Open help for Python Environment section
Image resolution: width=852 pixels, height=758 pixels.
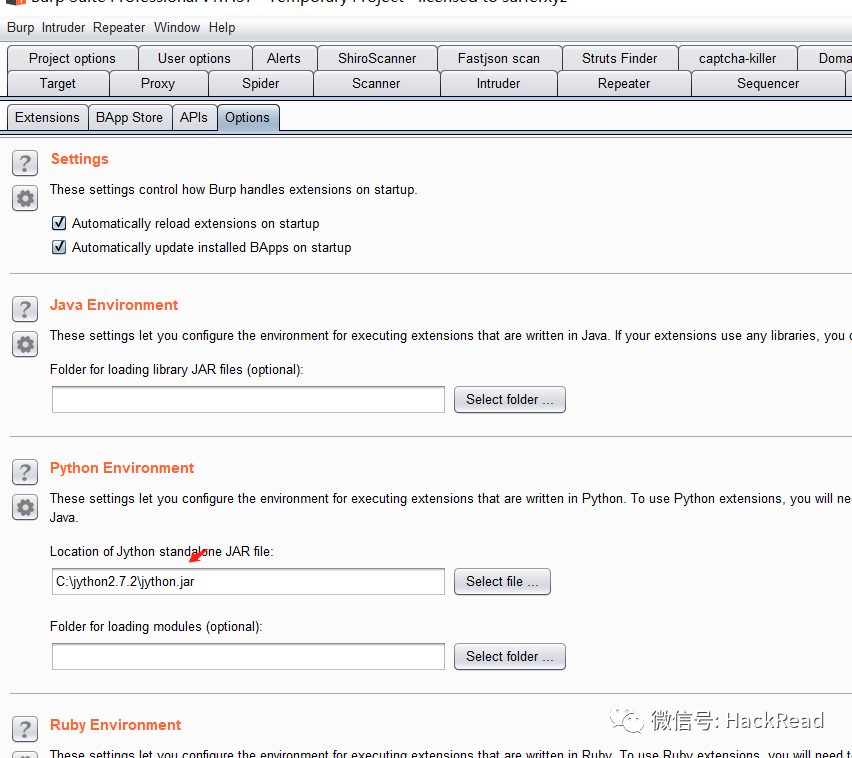pos(25,472)
